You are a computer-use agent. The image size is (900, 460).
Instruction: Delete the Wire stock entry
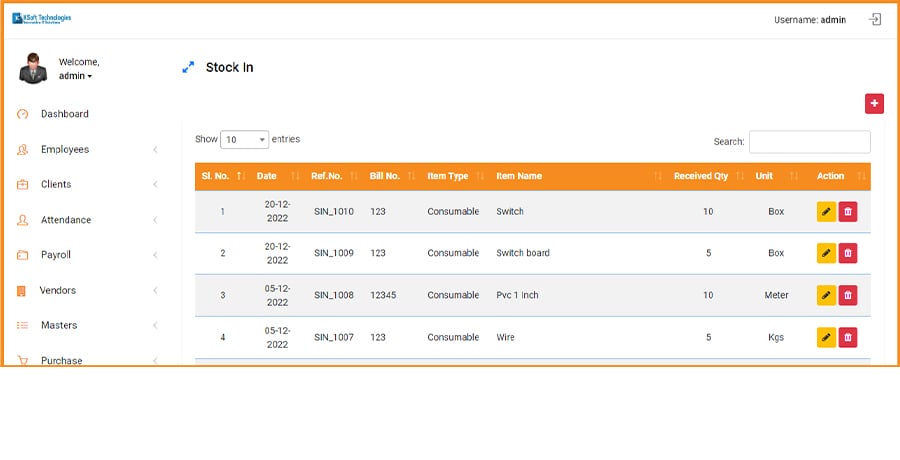pos(848,337)
